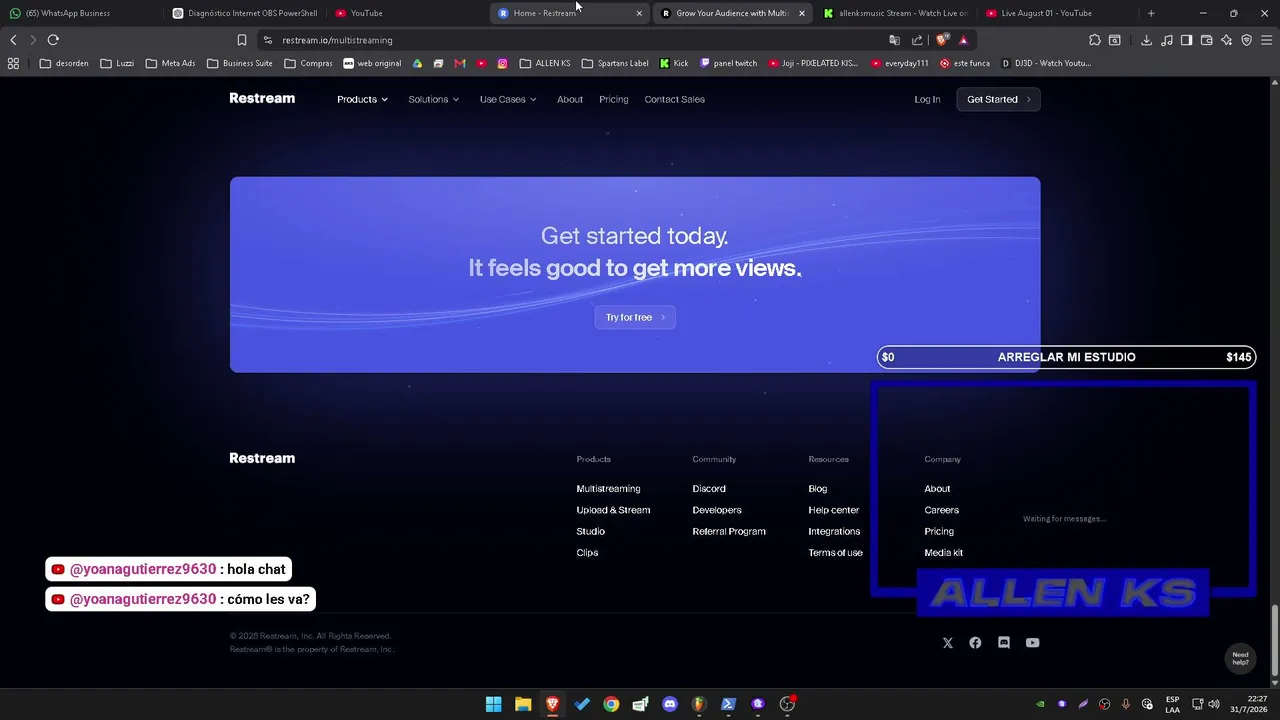The height and width of the screenshot is (720, 1280).
Task: Open Restream Facebook page icon
Action: click(975, 643)
